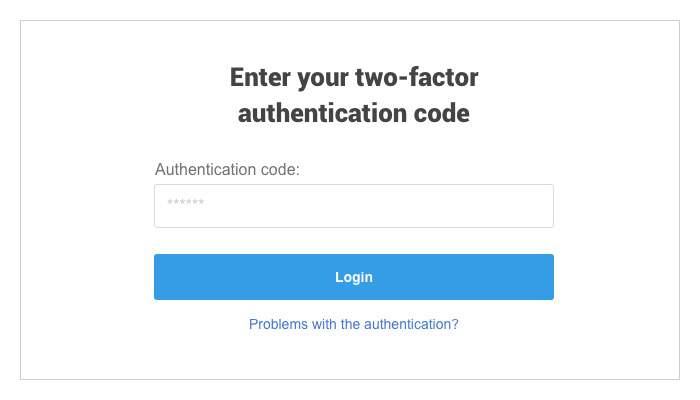Screen dimensions: 700x400
Task: Activate the two-factor code entry field
Action: click(x=354, y=206)
